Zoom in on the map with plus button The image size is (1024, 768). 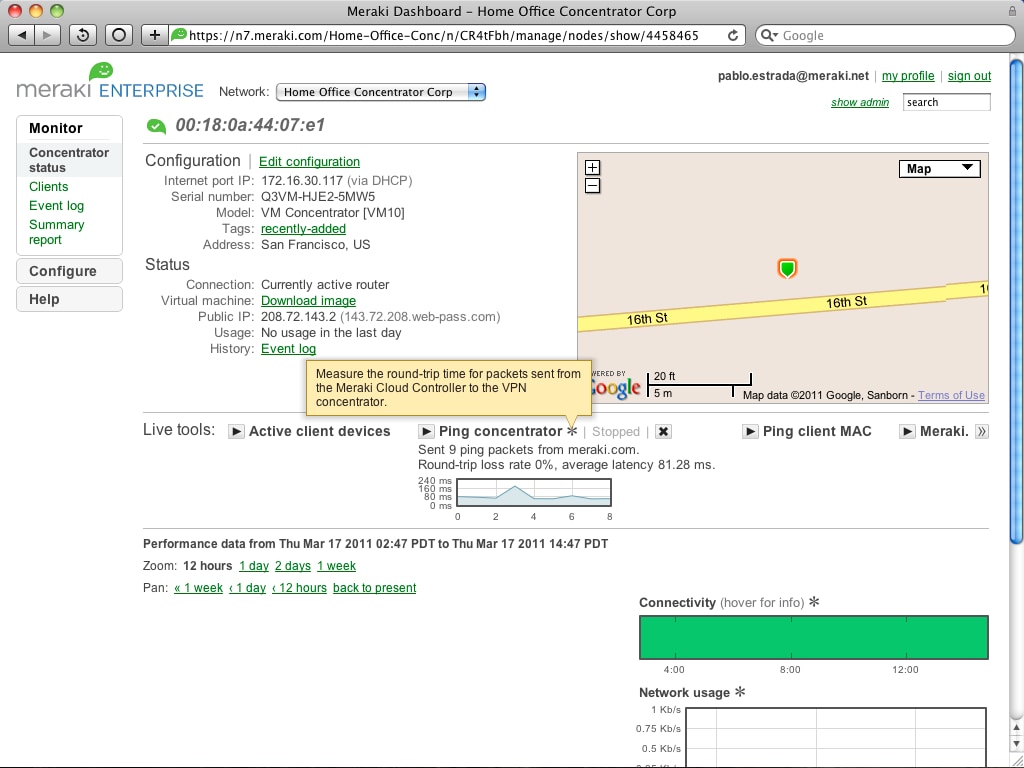coord(592,168)
